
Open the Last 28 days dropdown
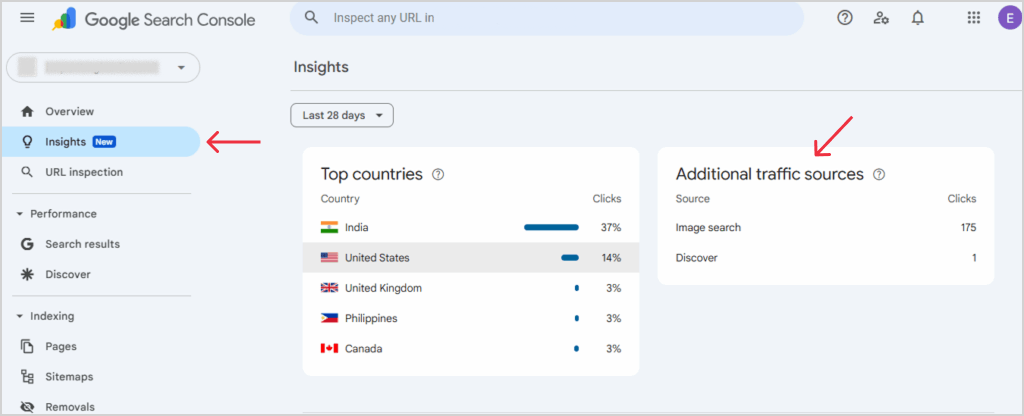(x=342, y=116)
